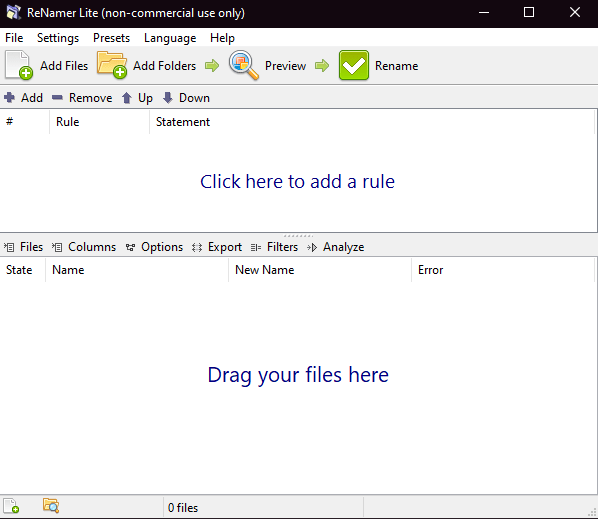Sort by the Error column header
Screen dimensions: 598x519
503,270
